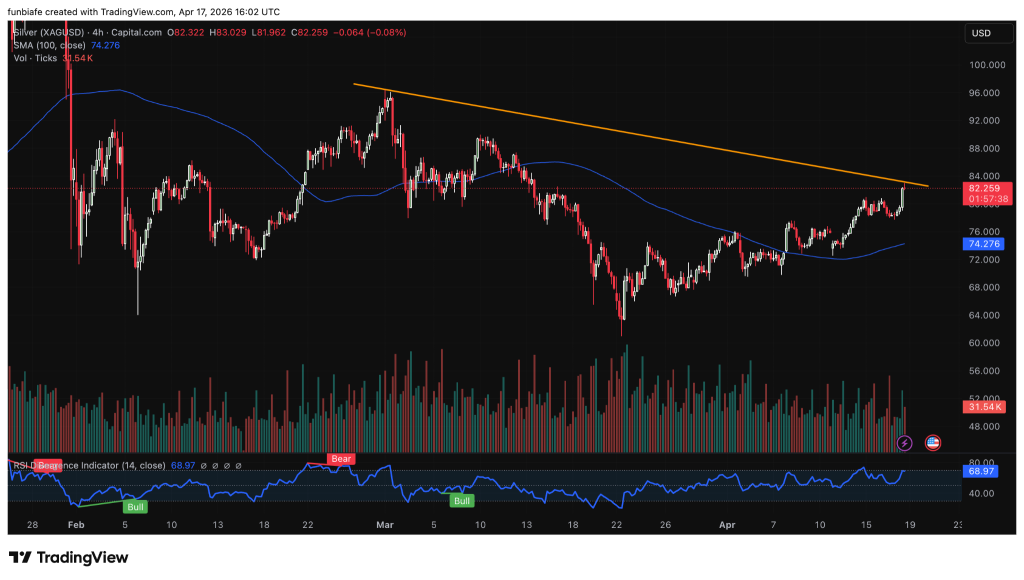Click the Feb label on time axis
Viewport: 1024px width, 580px height.
point(77,524)
